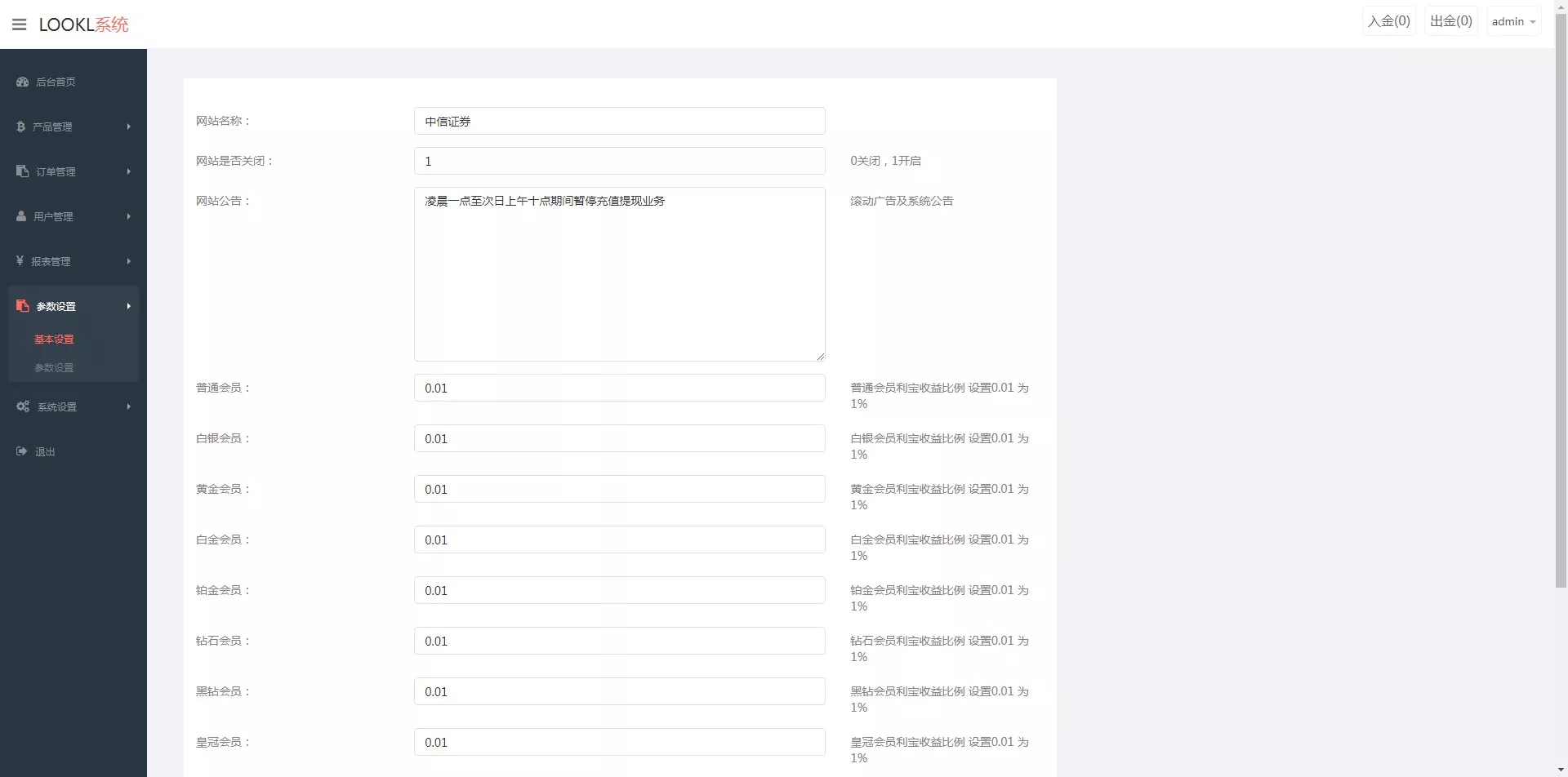This screenshot has width=1568, height=777.
Task: Select the 报表管理 ¥ icon
Action: pos(21,261)
